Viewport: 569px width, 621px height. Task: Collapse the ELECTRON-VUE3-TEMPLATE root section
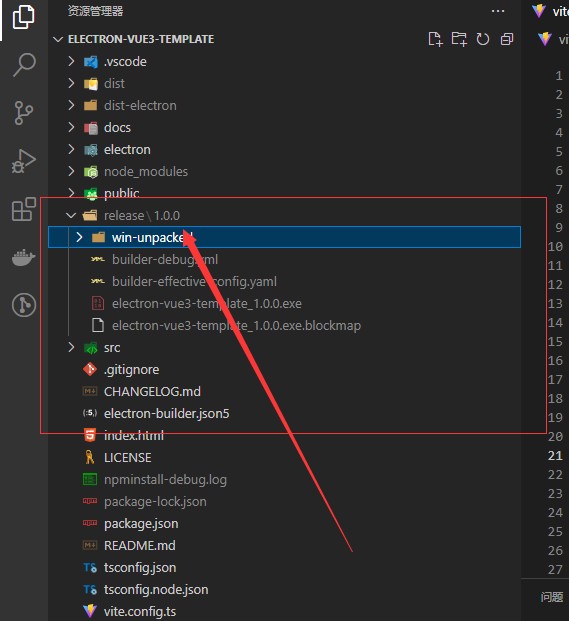pos(58,39)
